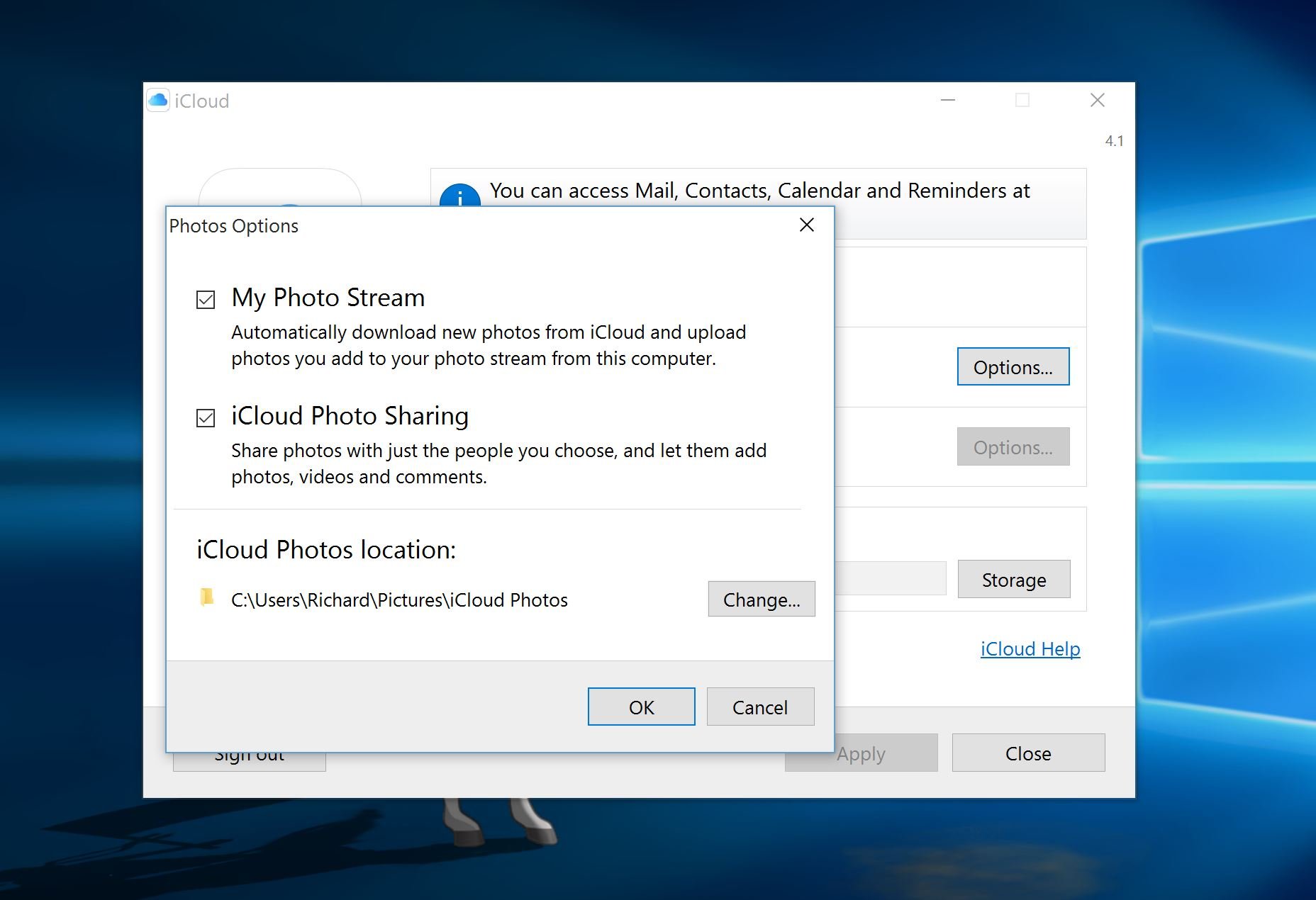Click the blue info icon in iCloud window
Viewport: 1316px width, 900px height.
coord(459,194)
